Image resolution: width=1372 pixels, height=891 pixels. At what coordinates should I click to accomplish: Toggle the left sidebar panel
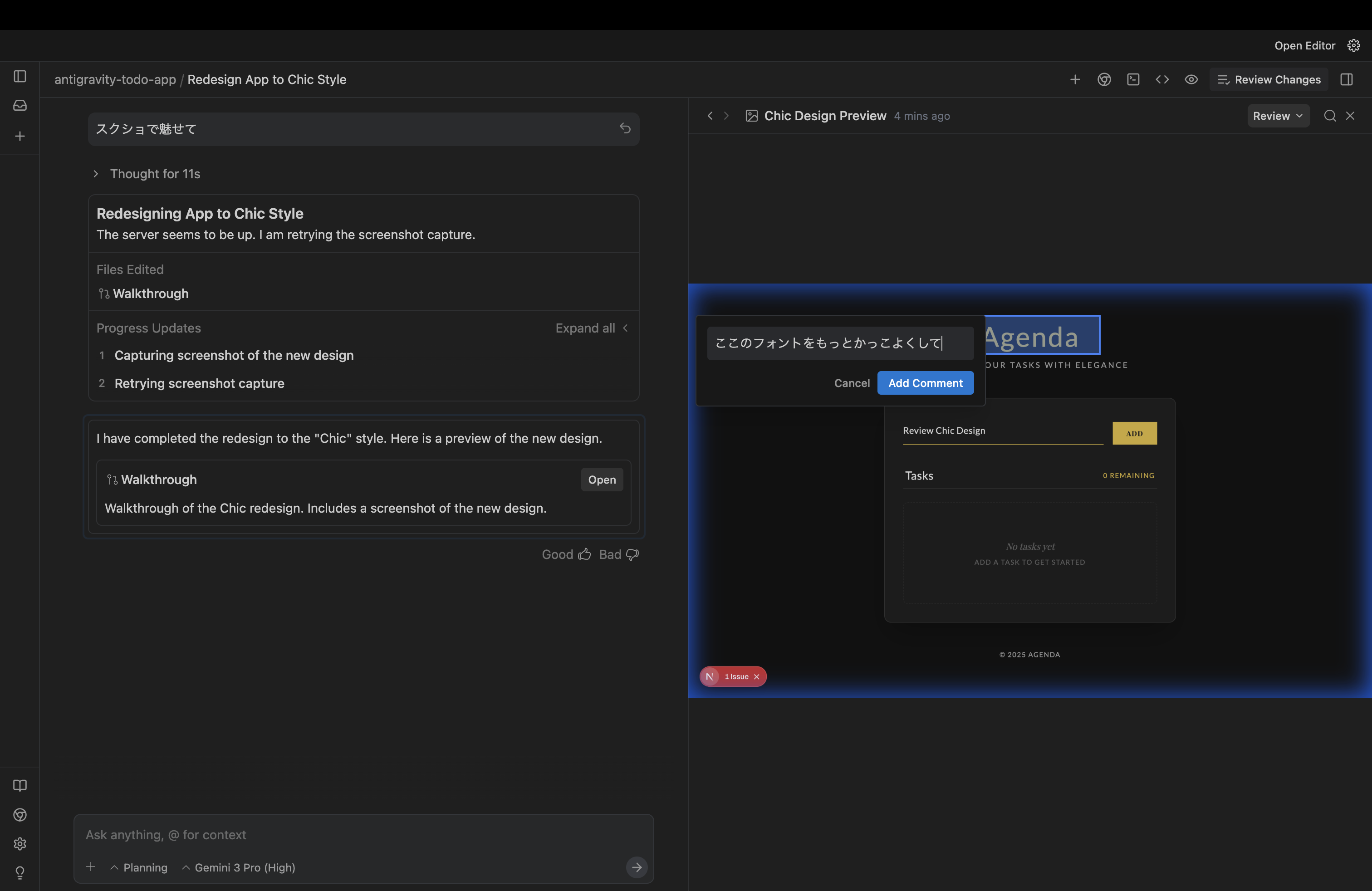(x=20, y=76)
